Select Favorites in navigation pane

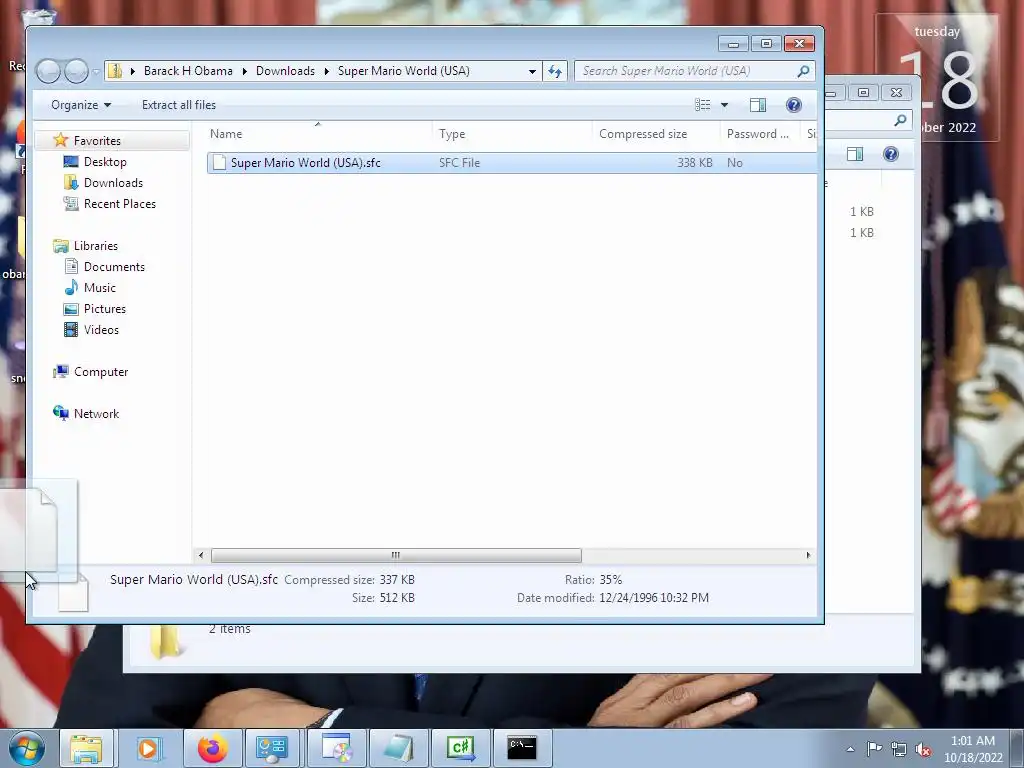click(97, 140)
